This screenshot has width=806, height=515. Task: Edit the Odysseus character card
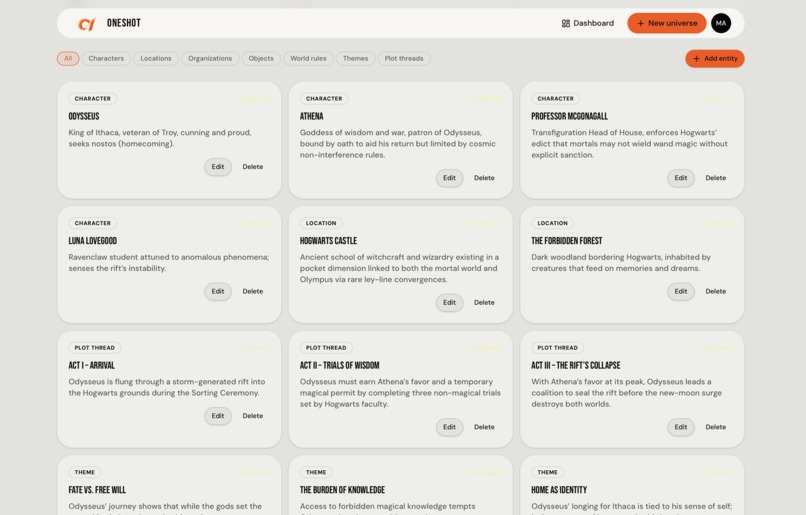tap(218, 167)
